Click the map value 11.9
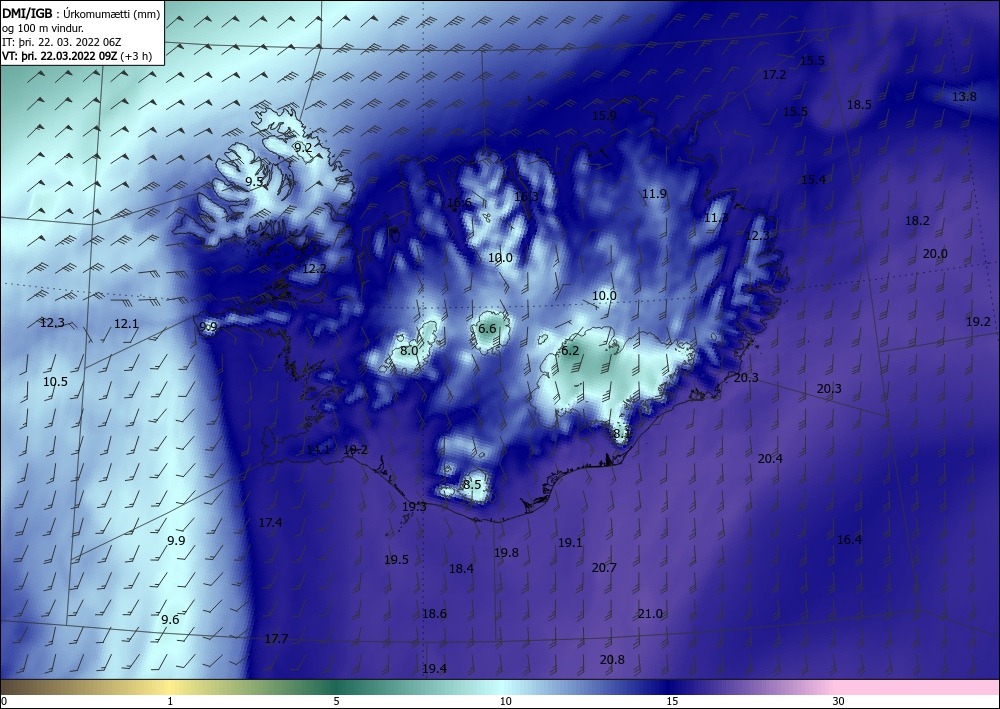The height and width of the screenshot is (709, 1000). 654,194
